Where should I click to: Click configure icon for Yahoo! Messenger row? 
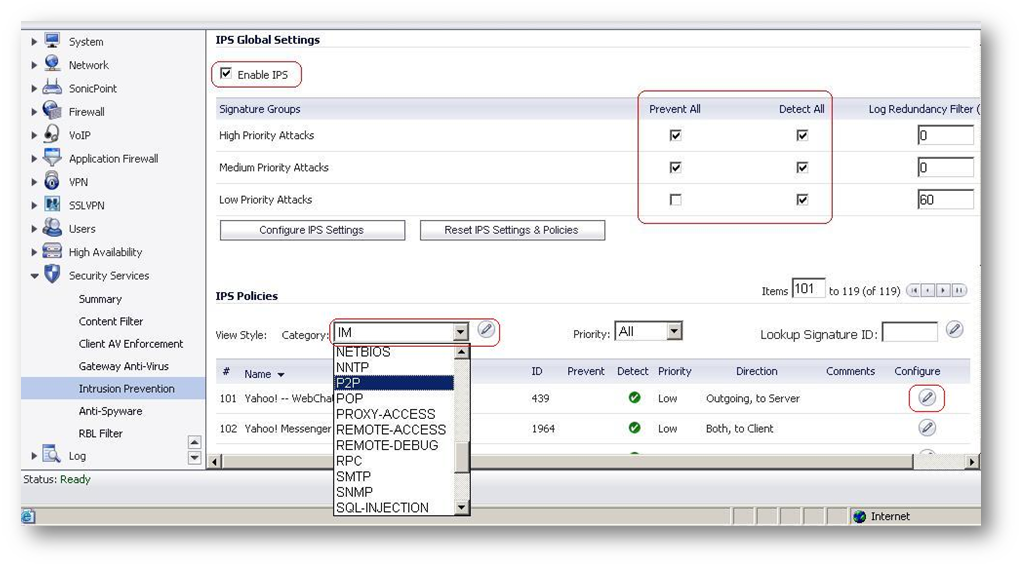pos(927,428)
